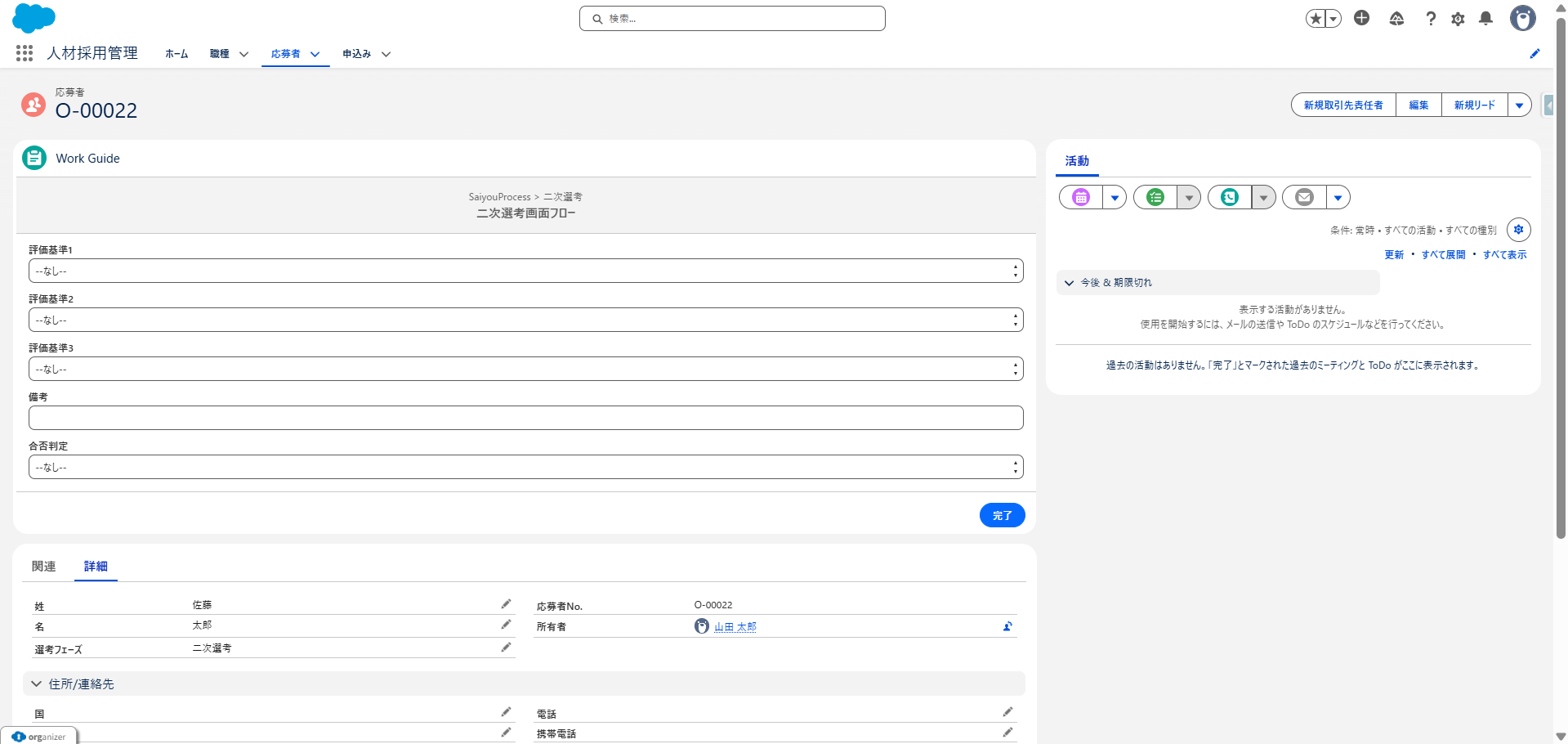Click the send email envelope icon
Image resolution: width=1568 pixels, height=744 pixels.
tap(1304, 197)
